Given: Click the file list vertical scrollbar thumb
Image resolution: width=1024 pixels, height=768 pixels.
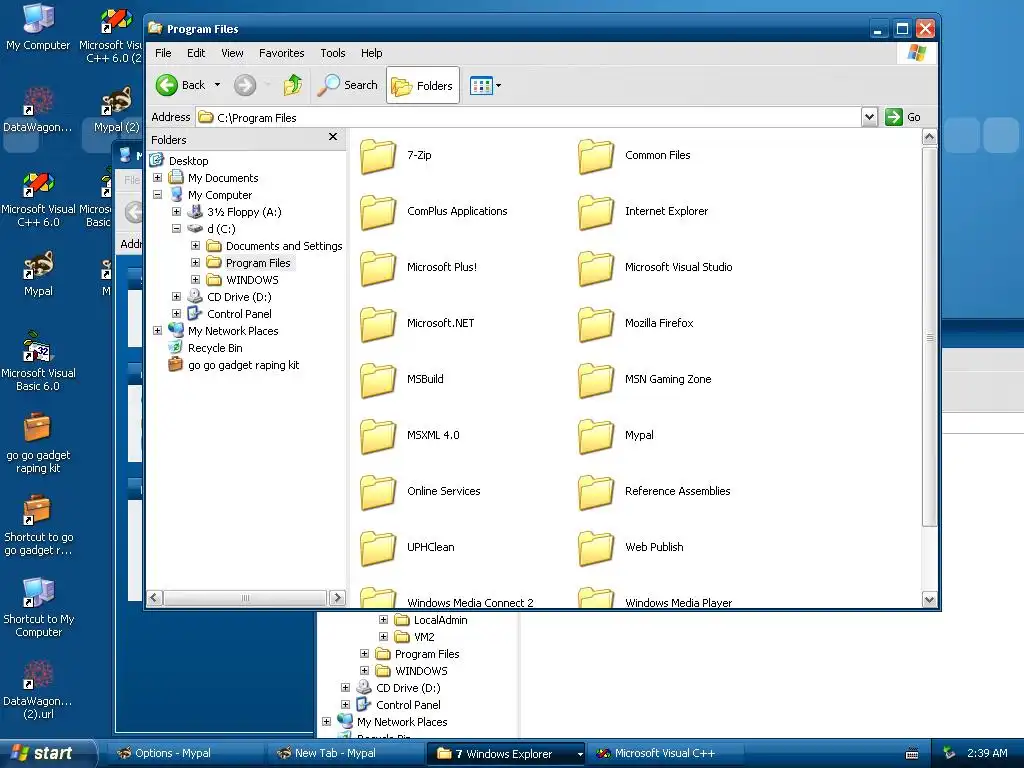Looking at the screenshot, I should [929, 336].
